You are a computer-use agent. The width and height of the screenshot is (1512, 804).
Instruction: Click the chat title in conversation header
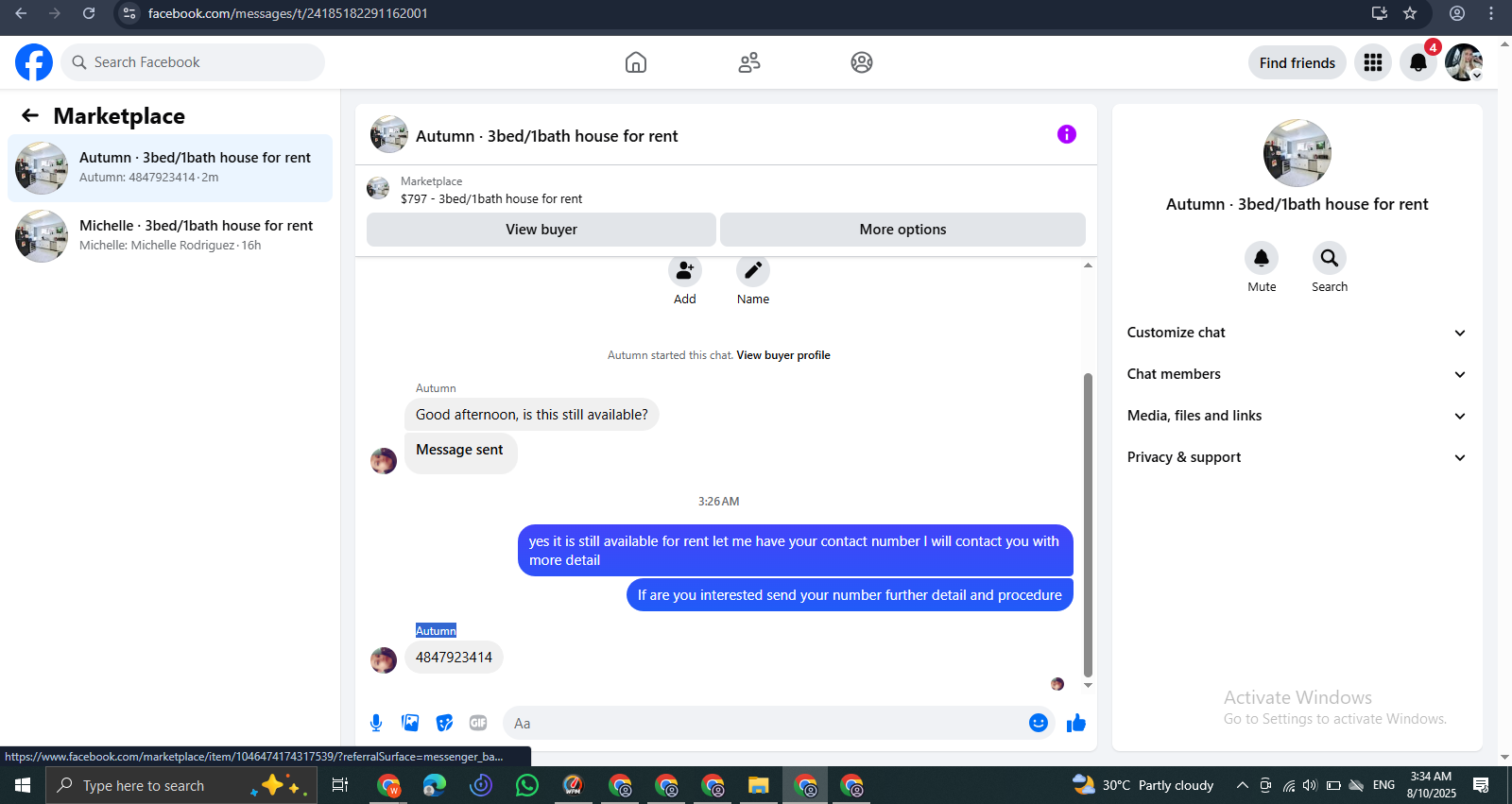(x=547, y=136)
